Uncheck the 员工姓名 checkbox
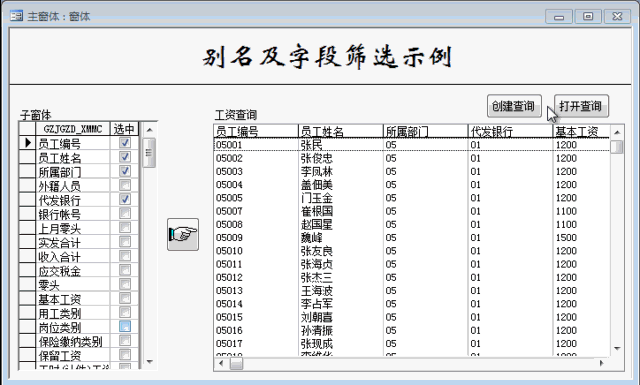640x385 pixels. tap(125, 157)
